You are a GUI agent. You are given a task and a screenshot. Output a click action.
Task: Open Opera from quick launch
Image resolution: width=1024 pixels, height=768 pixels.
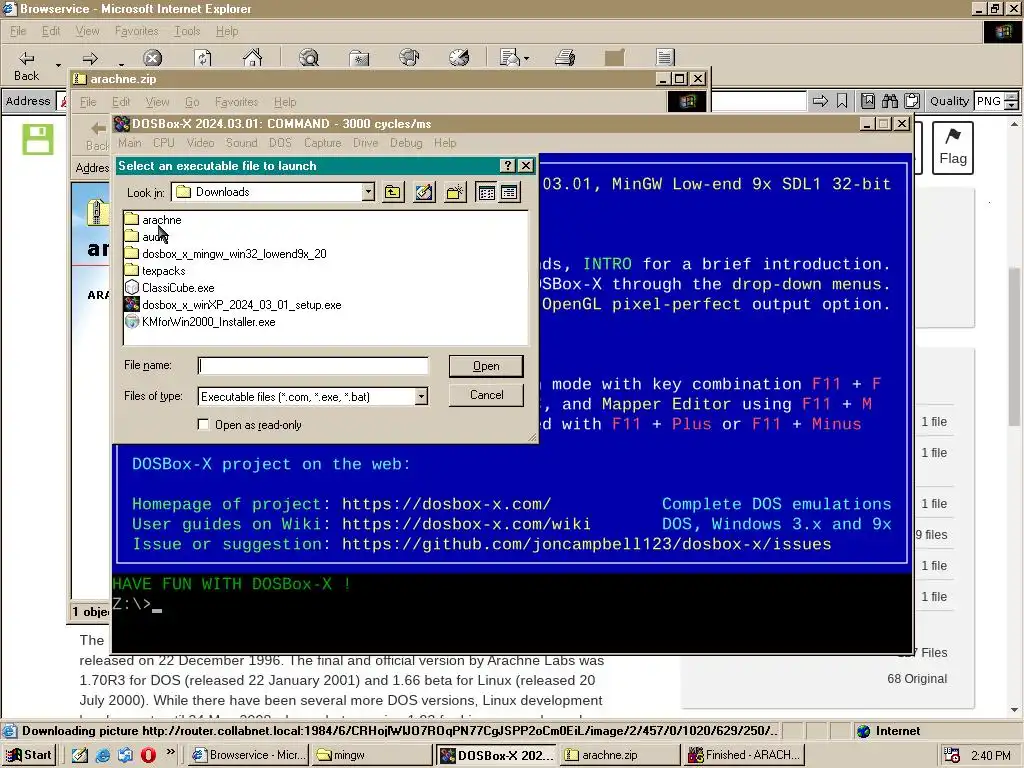148,755
